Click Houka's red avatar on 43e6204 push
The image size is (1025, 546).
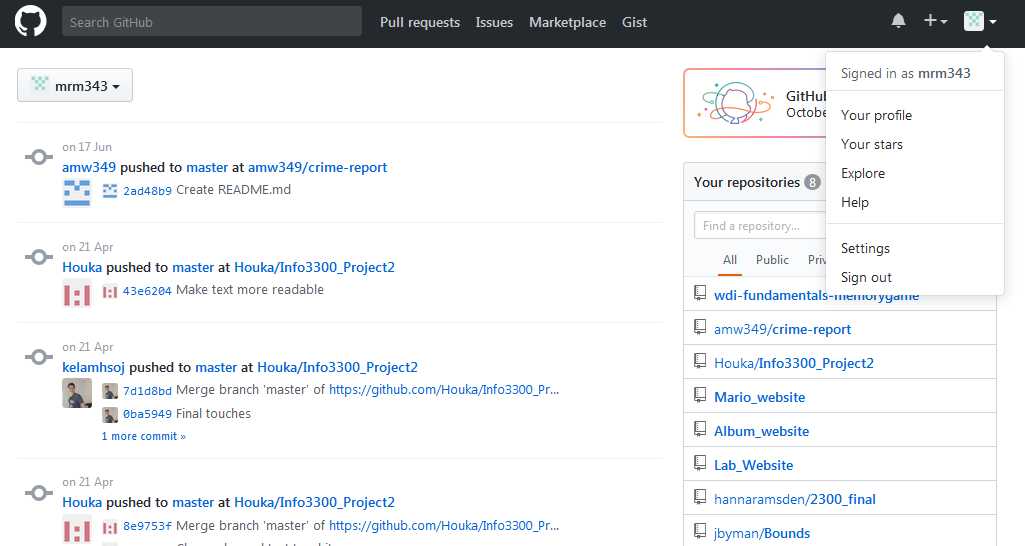77,295
